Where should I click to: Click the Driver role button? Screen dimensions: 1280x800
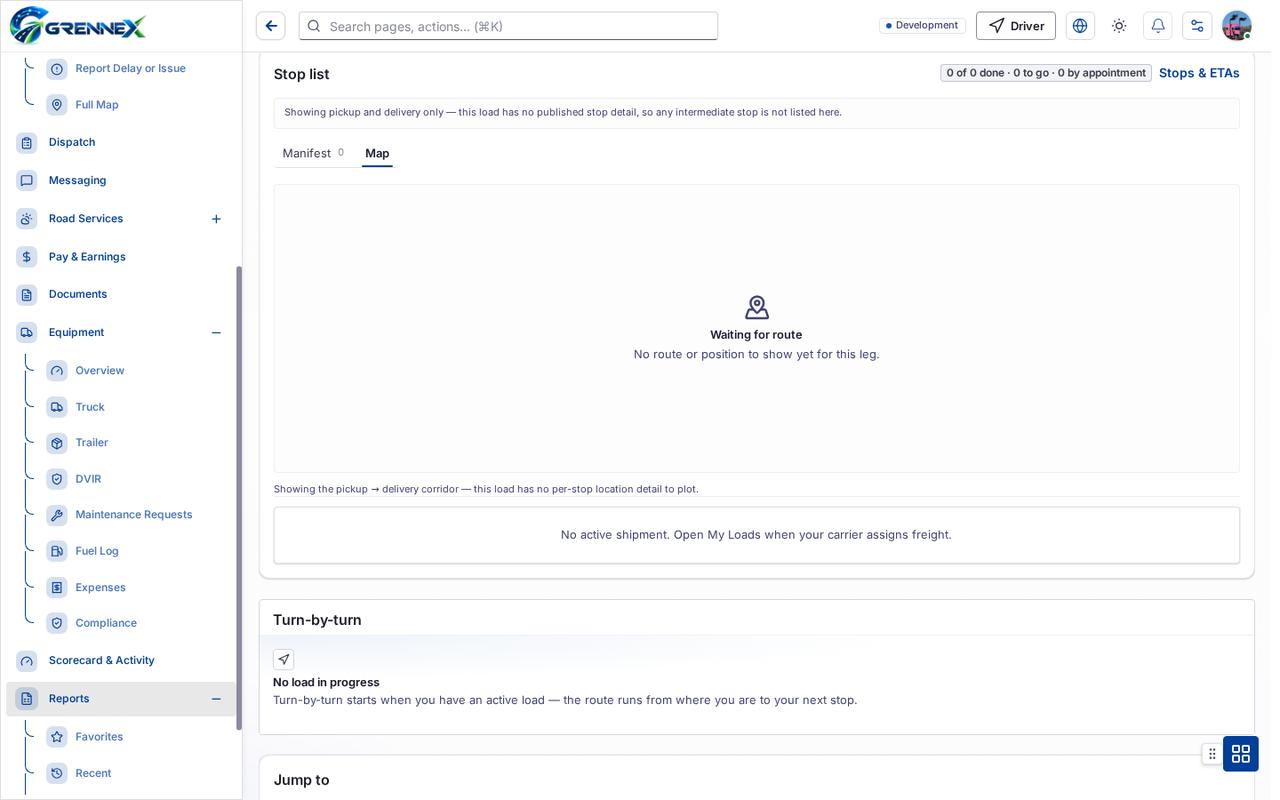coord(1016,26)
